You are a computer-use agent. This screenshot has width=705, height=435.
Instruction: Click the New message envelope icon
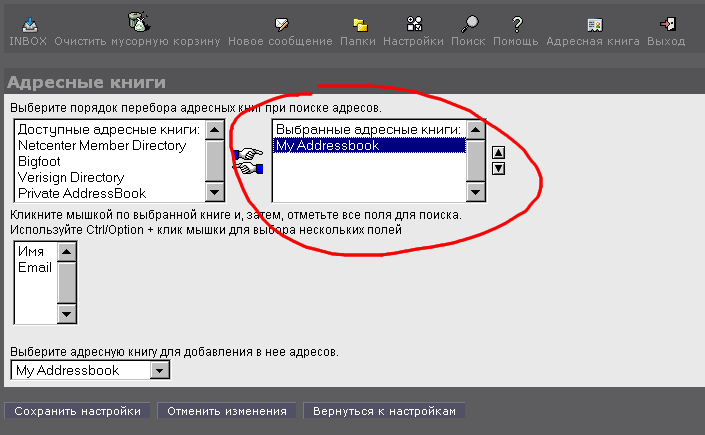[x=282, y=24]
